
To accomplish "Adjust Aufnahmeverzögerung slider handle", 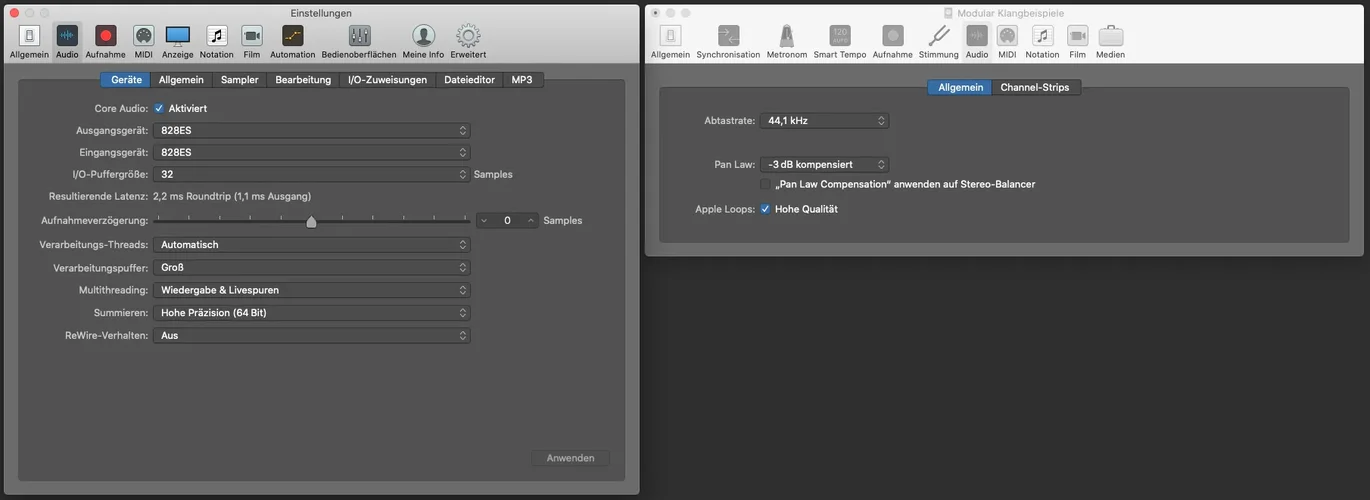I will point(311,221).
